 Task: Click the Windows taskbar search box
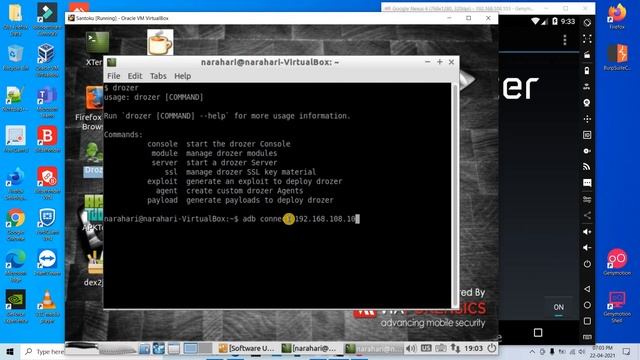44,351
